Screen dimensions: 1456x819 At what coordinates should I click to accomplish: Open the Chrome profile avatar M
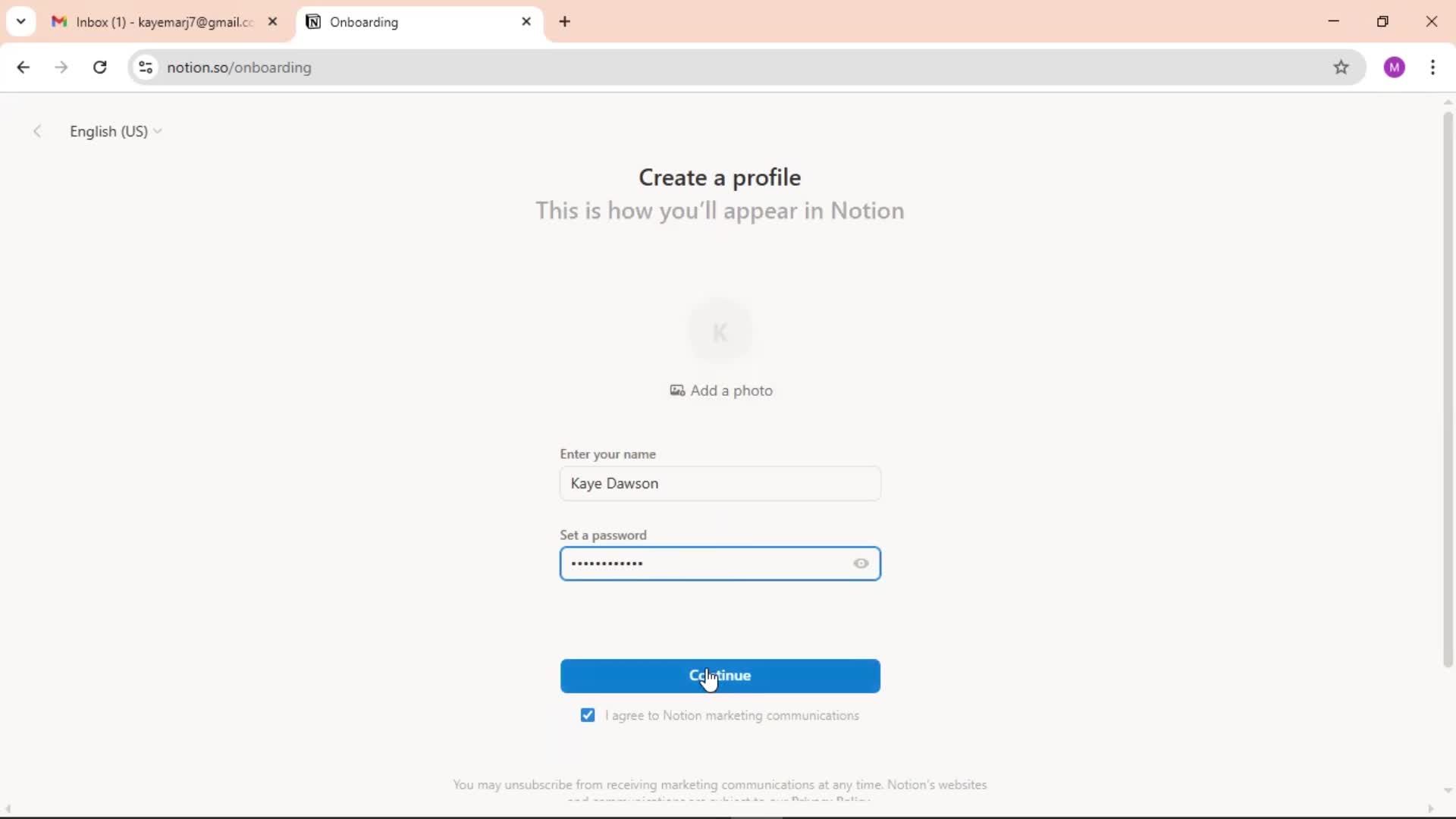1395,67
